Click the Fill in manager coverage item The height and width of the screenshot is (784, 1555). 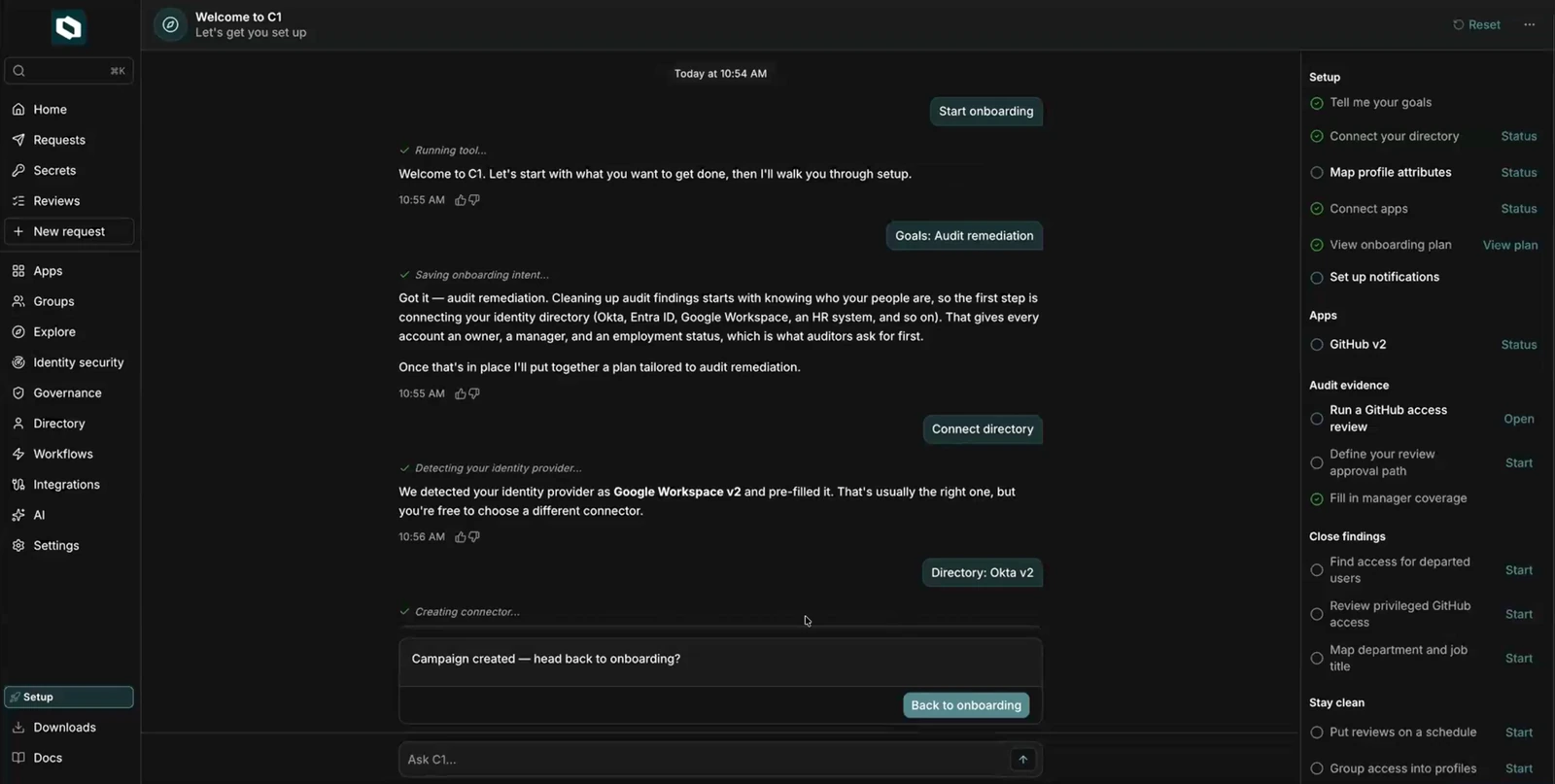tap(1398, 498)
